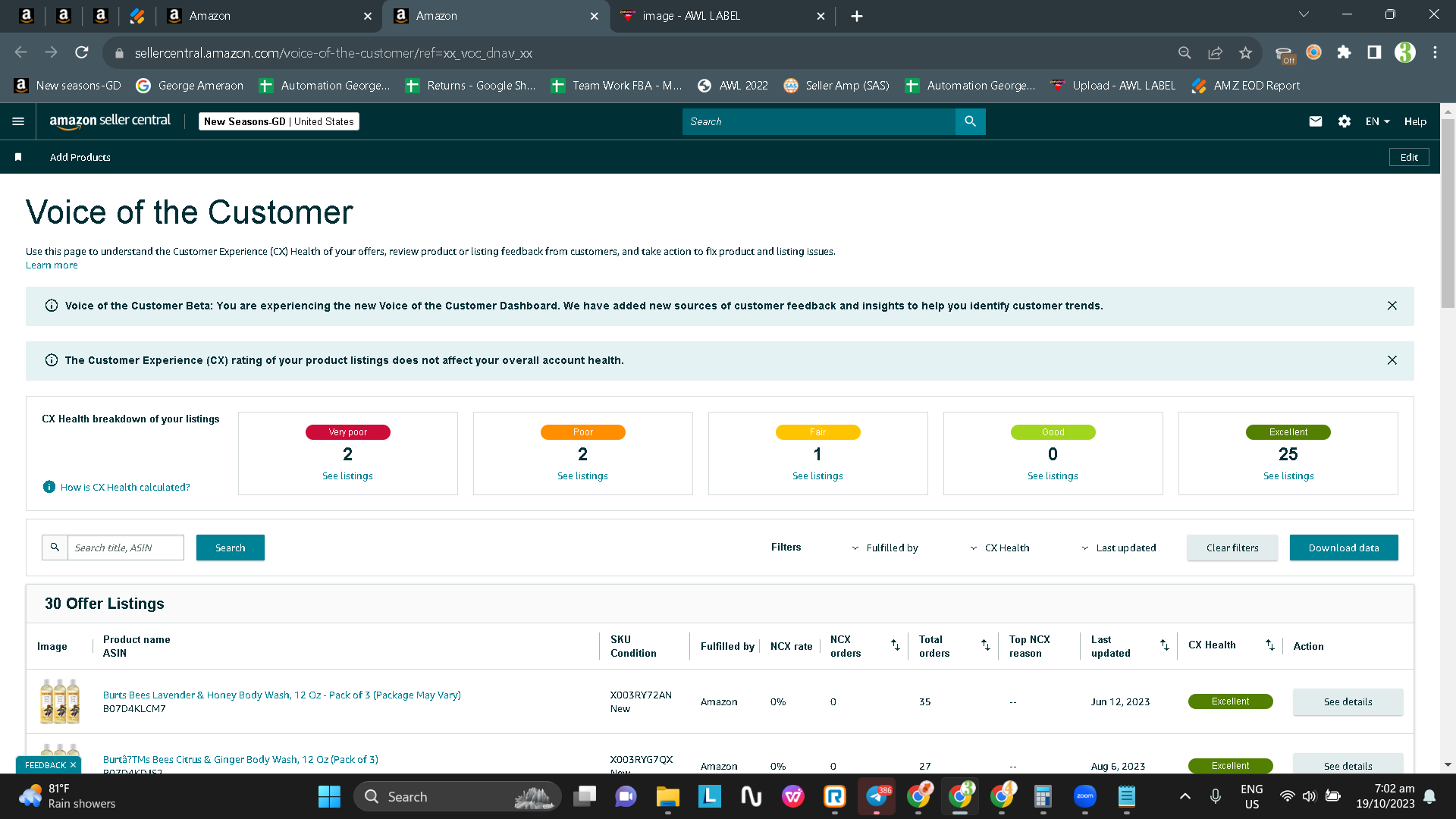1456x819 pixels.
Task: Open a new browser tab
Action: coord(857,16)
